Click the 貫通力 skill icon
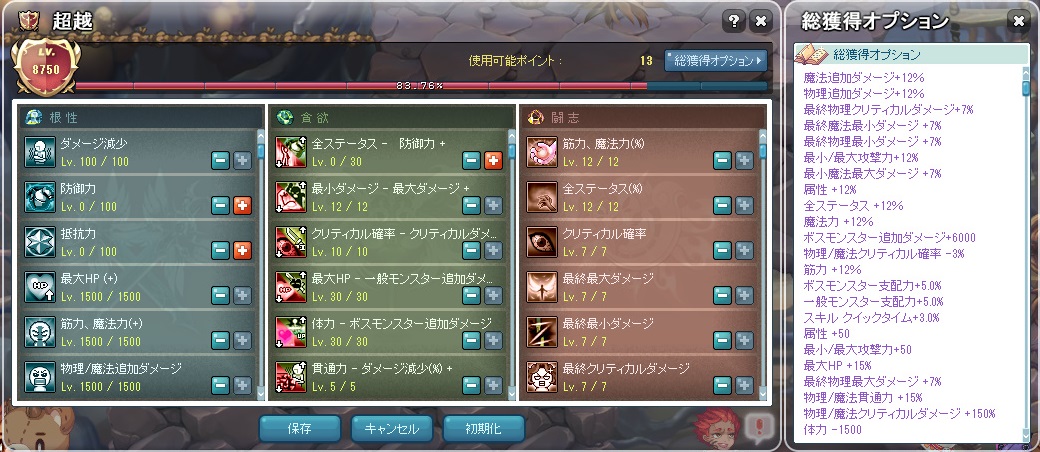This screenshot has width=1040, height=452. click(291, 377)
